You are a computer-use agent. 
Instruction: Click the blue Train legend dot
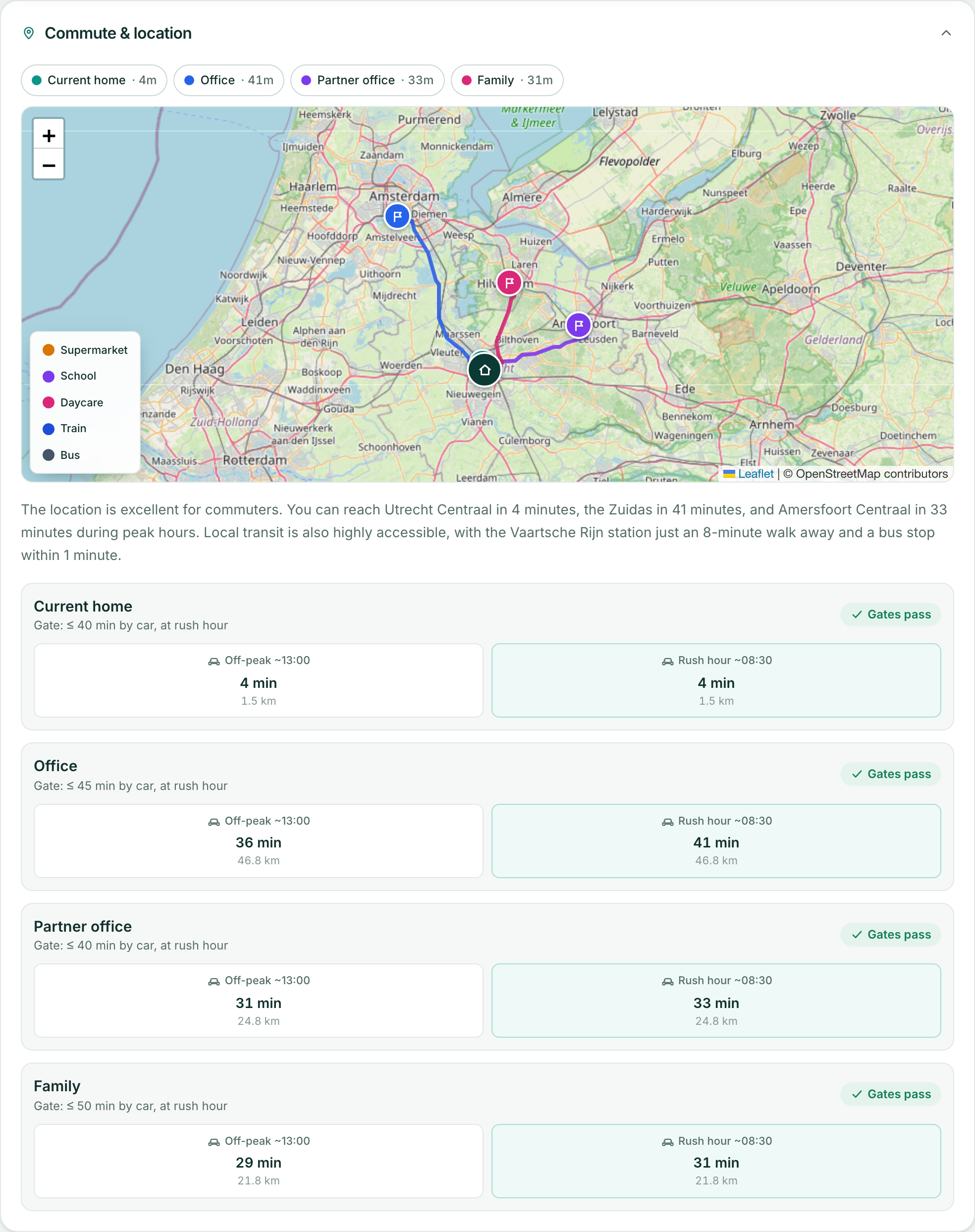point(49,429)
